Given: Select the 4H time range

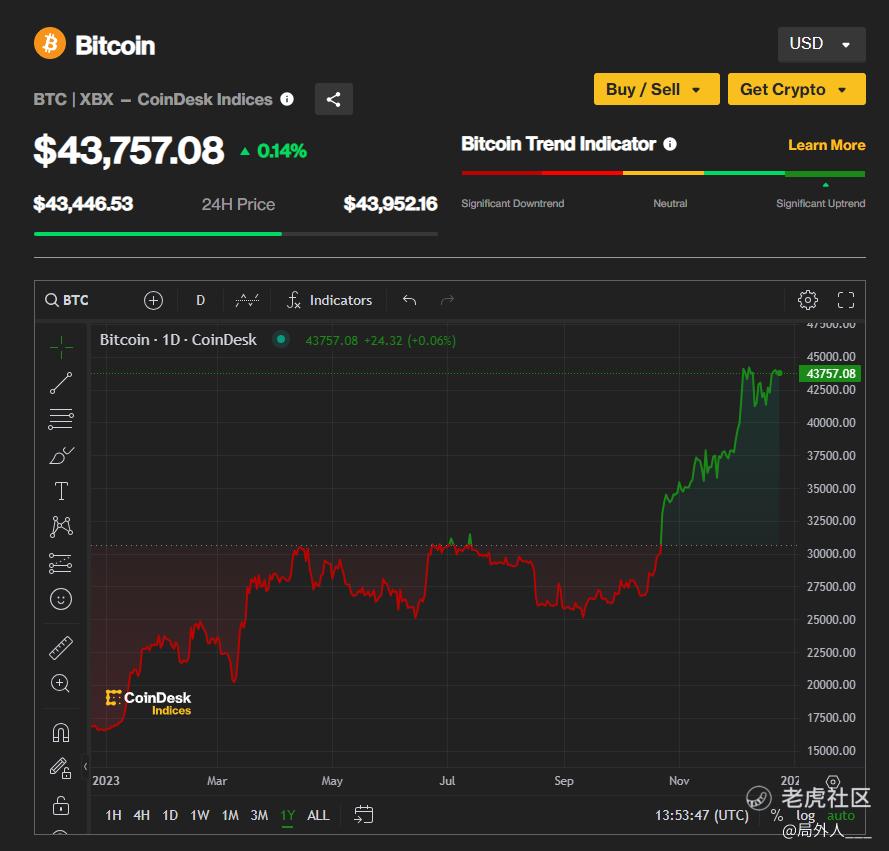Looking at the screenshot, I should click(x=142, y=815).
